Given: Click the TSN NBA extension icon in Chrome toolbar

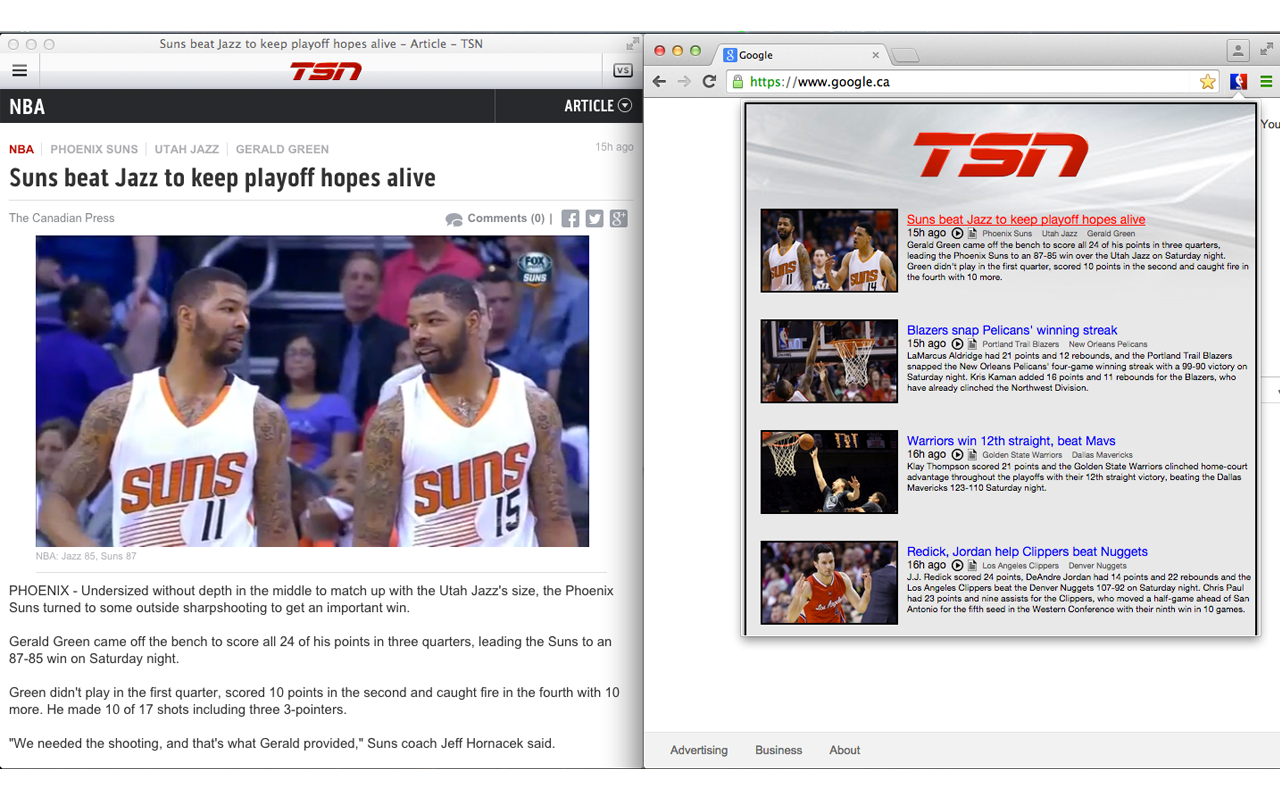Looking at the screenshot, I should coord(1239,82).
